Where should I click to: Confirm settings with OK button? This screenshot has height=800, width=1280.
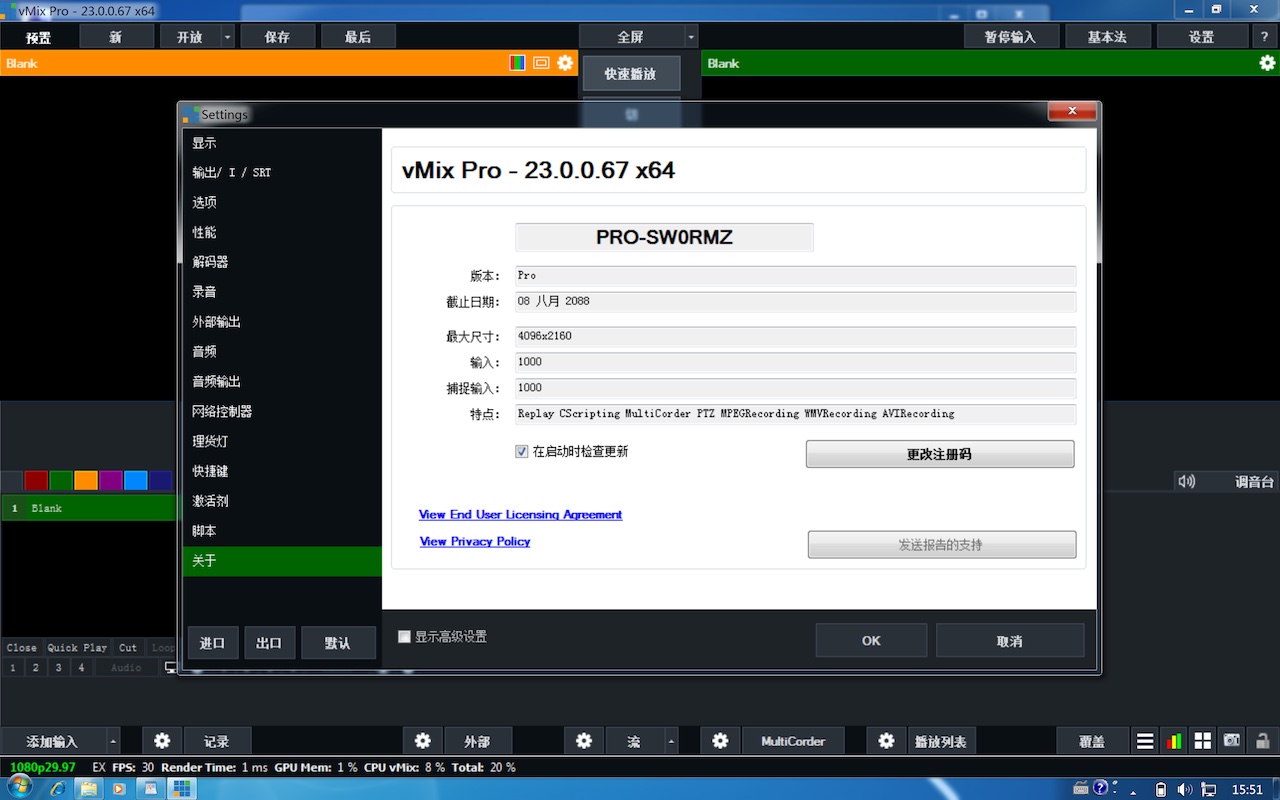pyautogui.click(x=871, y=641)
